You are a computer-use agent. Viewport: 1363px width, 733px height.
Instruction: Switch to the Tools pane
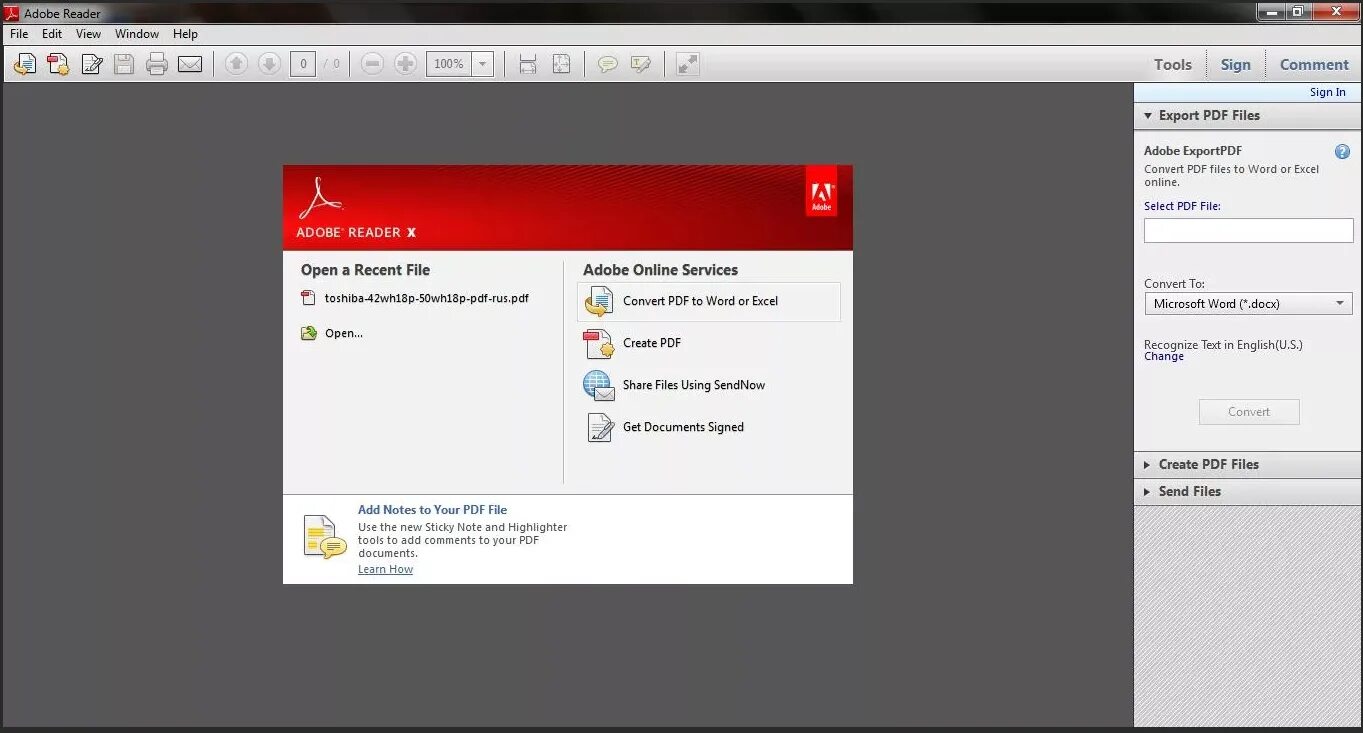coord(1173,64)
